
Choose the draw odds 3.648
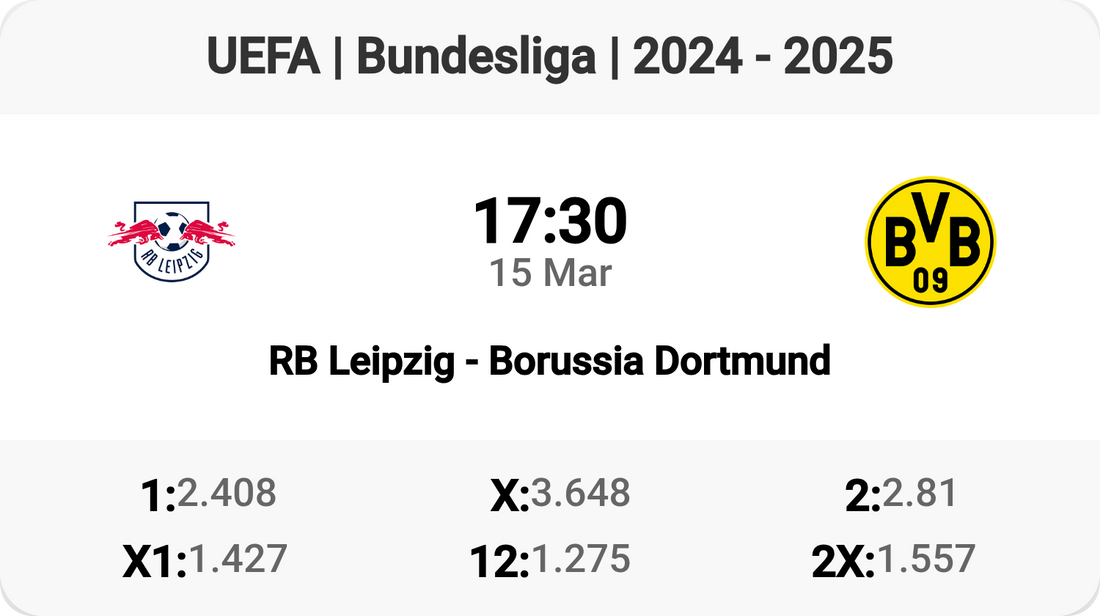pos(581,493)
